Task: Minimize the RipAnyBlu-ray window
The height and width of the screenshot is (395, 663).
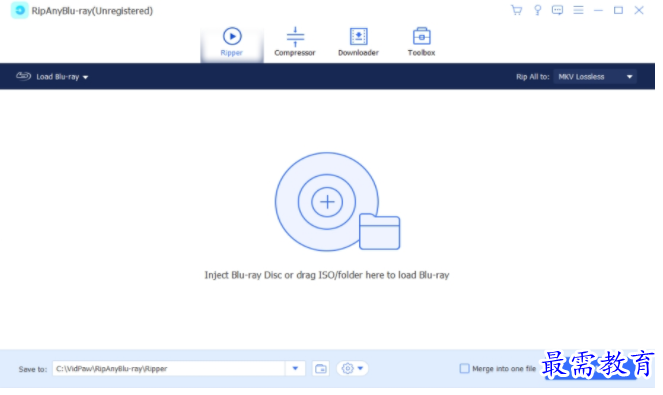Action: click(x=598, y=10)
